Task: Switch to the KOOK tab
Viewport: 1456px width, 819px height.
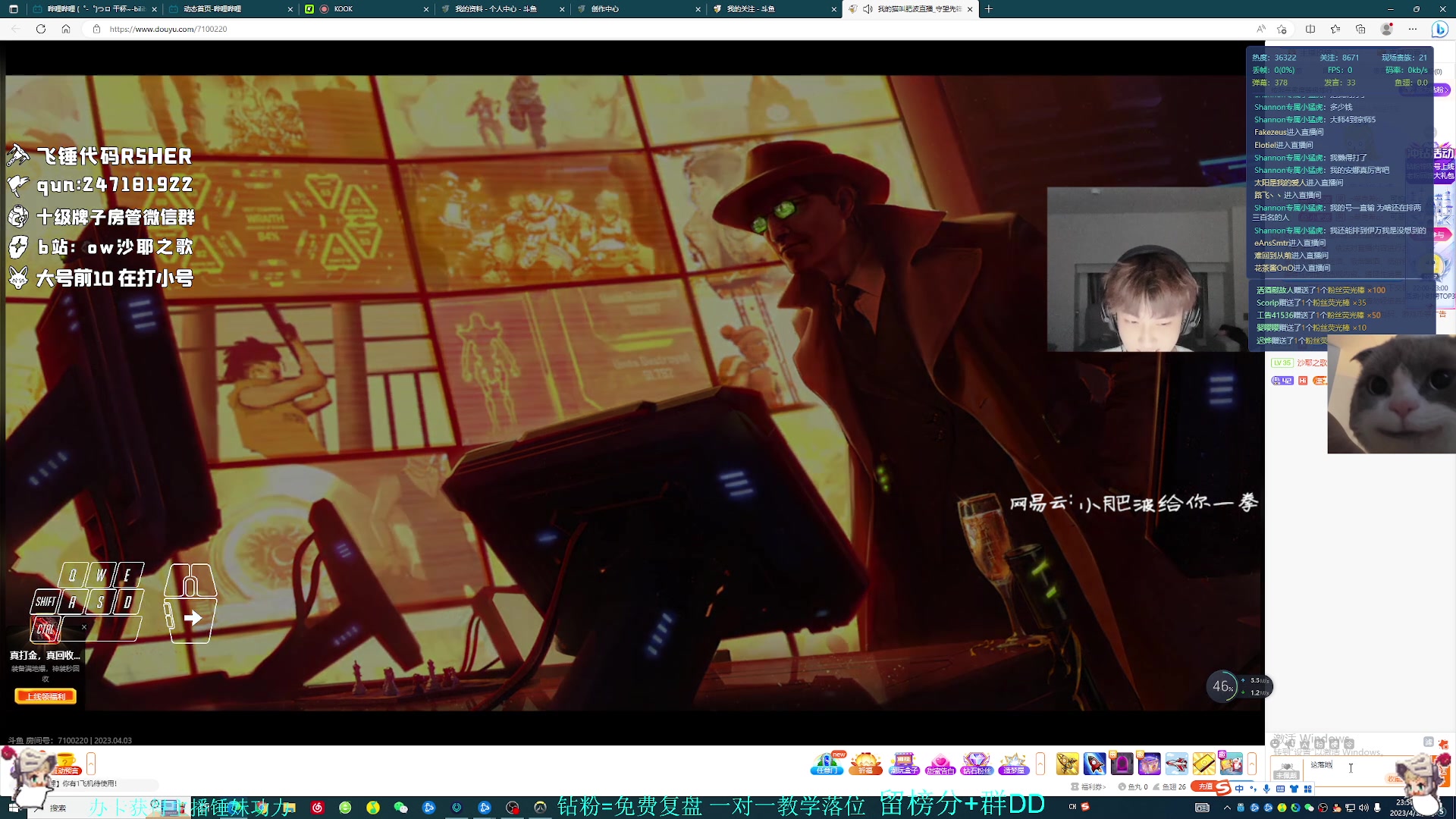Action: pyautogui.click(x=366, y=9)
